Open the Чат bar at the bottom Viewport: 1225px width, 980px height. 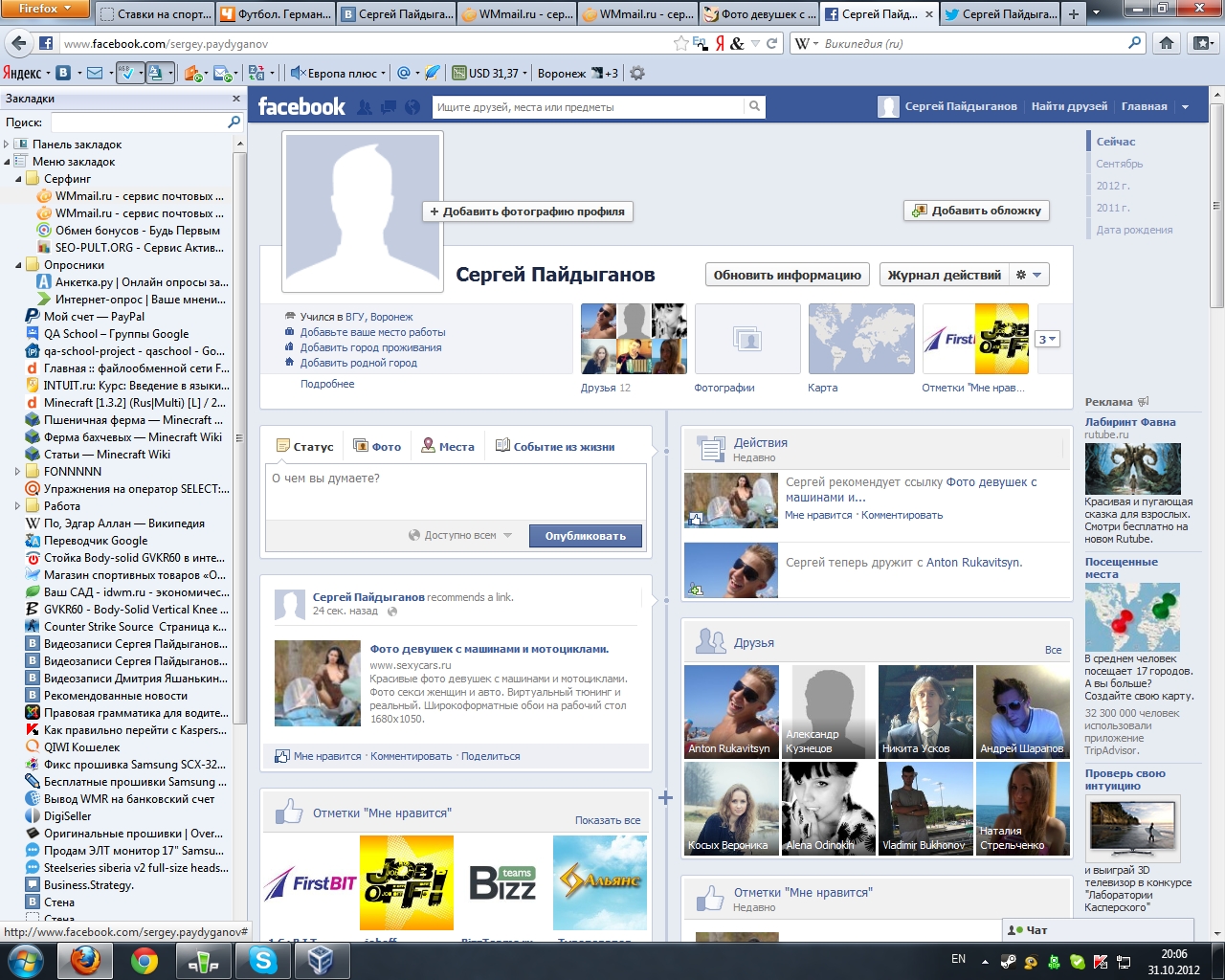click(1098, 929)
